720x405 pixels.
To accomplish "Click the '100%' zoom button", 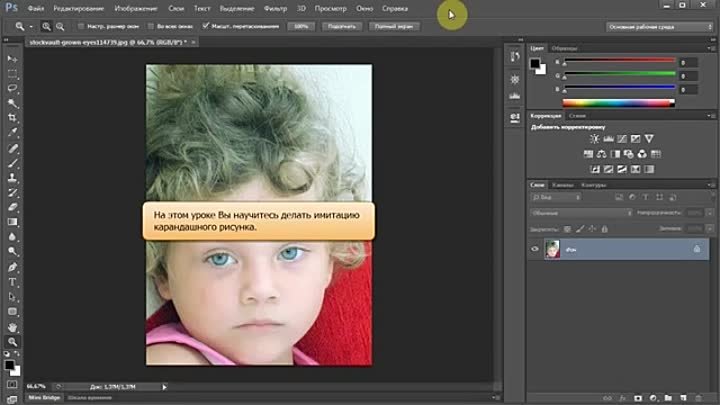I will click(x=301, y=25).
